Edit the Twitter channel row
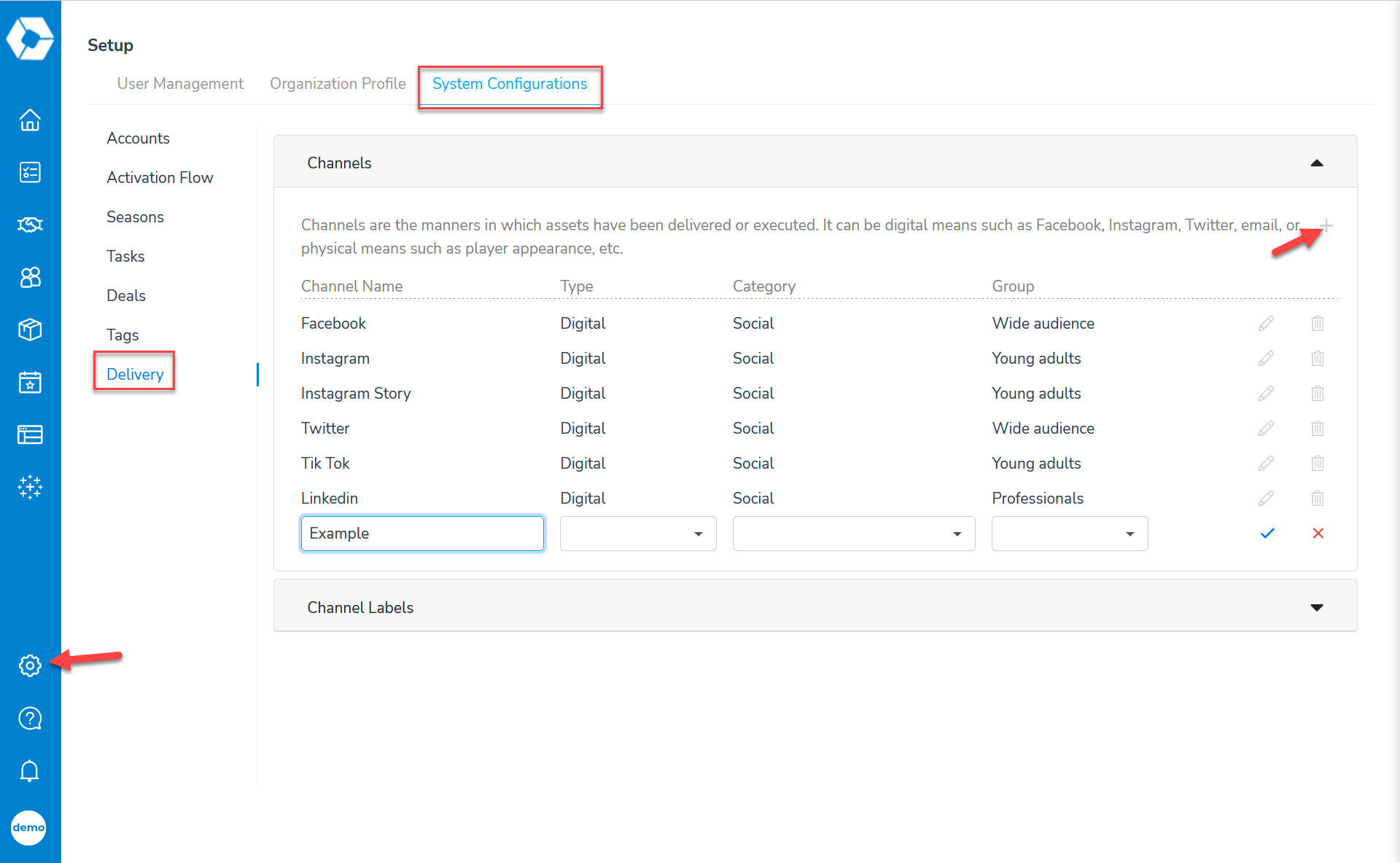Viewport: 1400px width, 863px height. click(x=1266, y=429)
